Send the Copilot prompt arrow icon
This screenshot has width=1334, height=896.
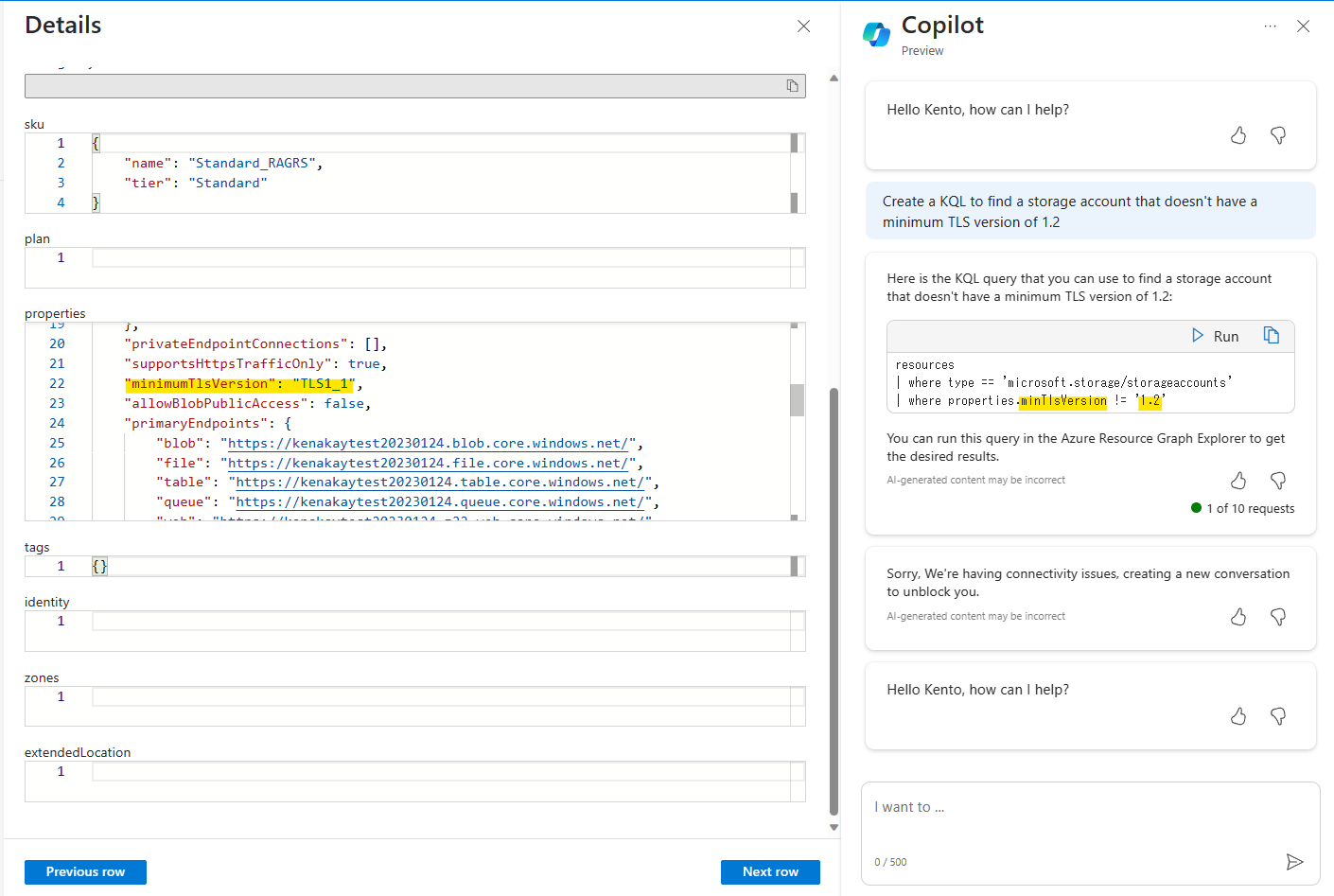pyautogui.click(x=1294, y=861)
